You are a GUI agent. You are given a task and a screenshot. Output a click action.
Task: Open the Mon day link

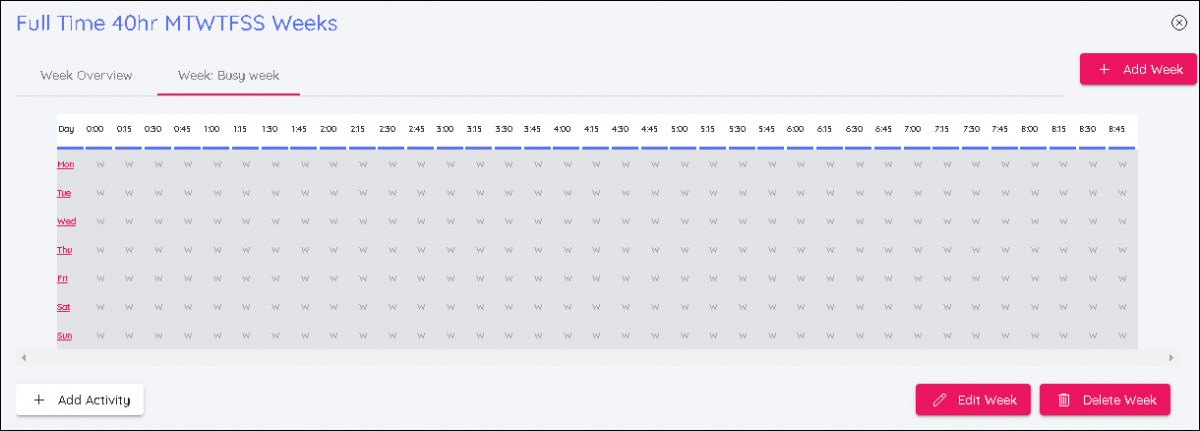pos(65,164)
